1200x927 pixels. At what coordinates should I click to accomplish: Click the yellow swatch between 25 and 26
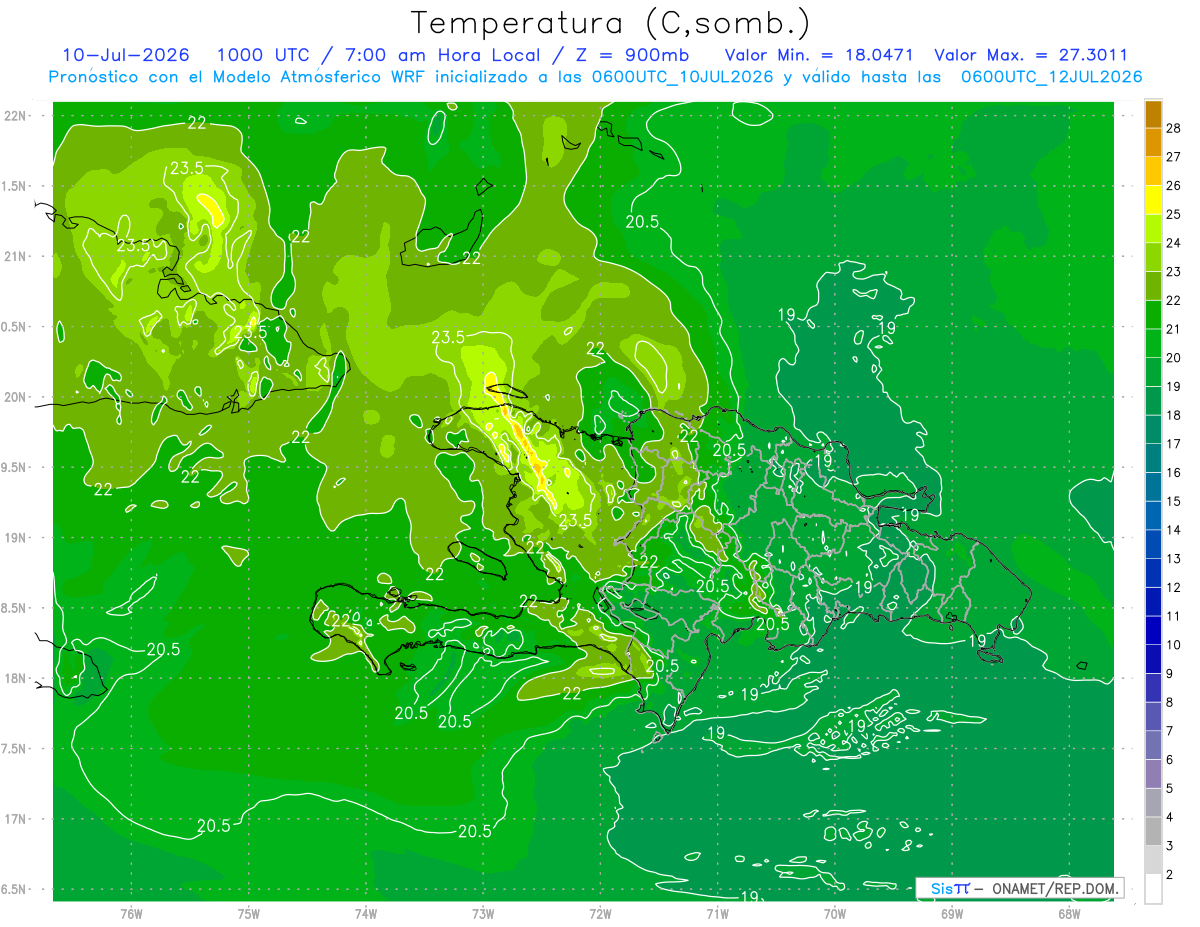pos(1153,200)
